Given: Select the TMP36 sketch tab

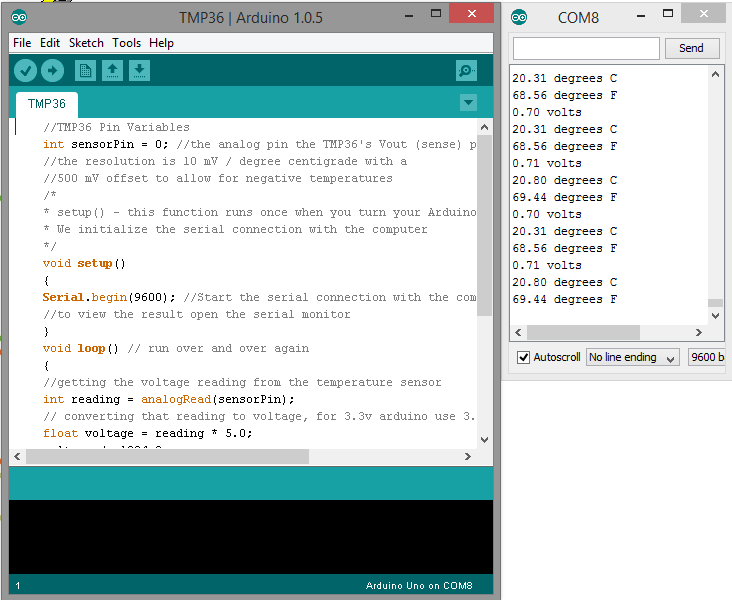Looking at the screenshot, I should [x=47, y=104].
